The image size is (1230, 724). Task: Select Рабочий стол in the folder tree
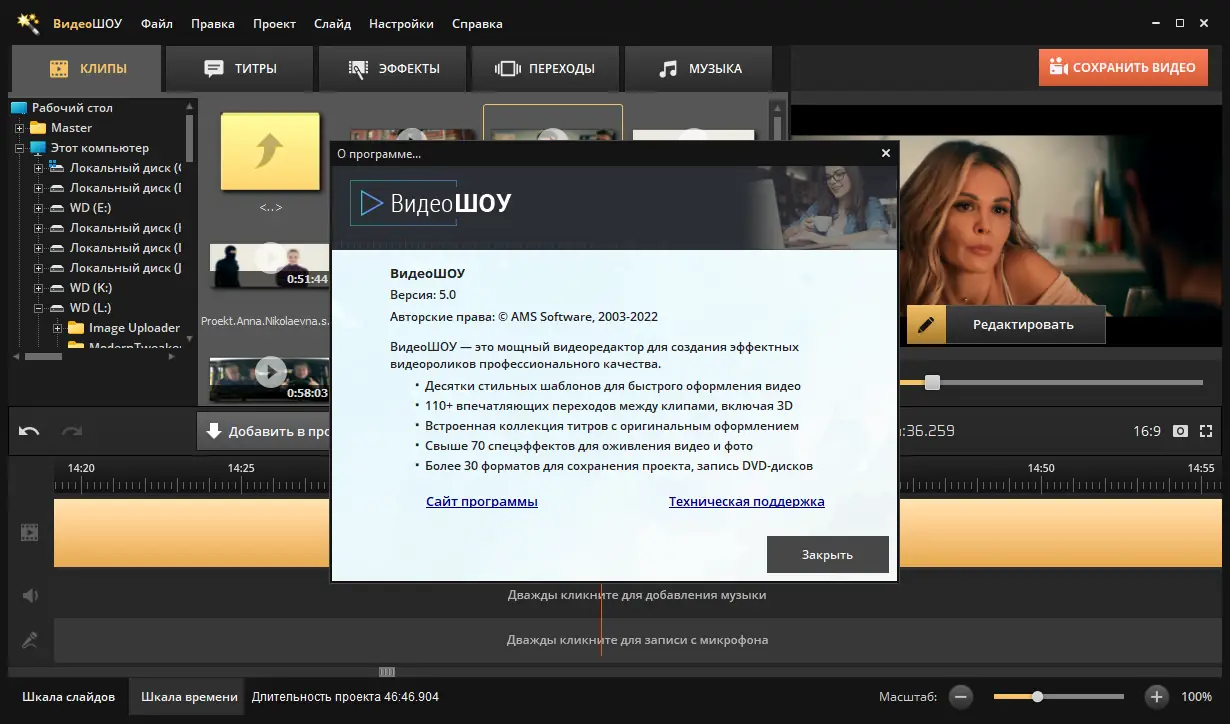pos(72,108)
